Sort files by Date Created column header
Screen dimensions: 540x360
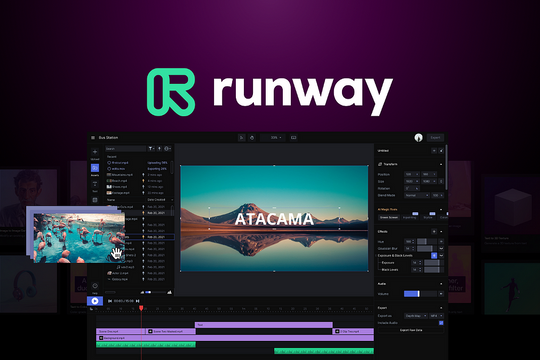click(x=156, y=200)
